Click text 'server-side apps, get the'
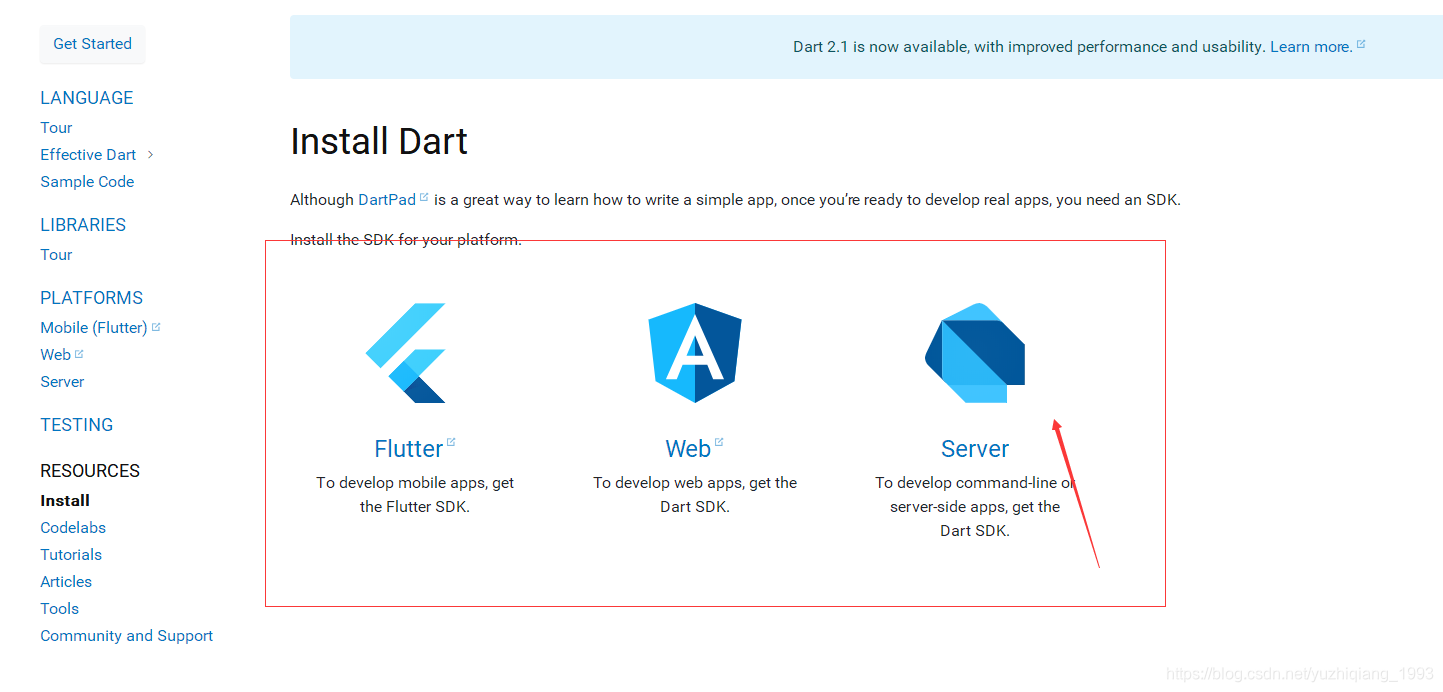Image resolution: width=1443 pixels, height=692 pixels. tap(975, 507)
